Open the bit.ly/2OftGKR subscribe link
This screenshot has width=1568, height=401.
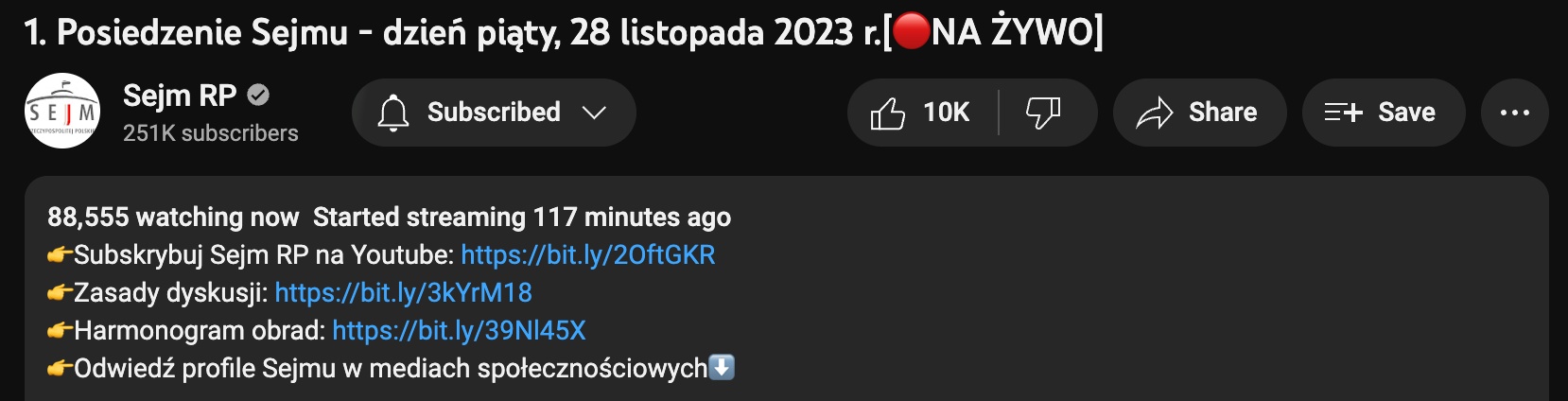588,255
